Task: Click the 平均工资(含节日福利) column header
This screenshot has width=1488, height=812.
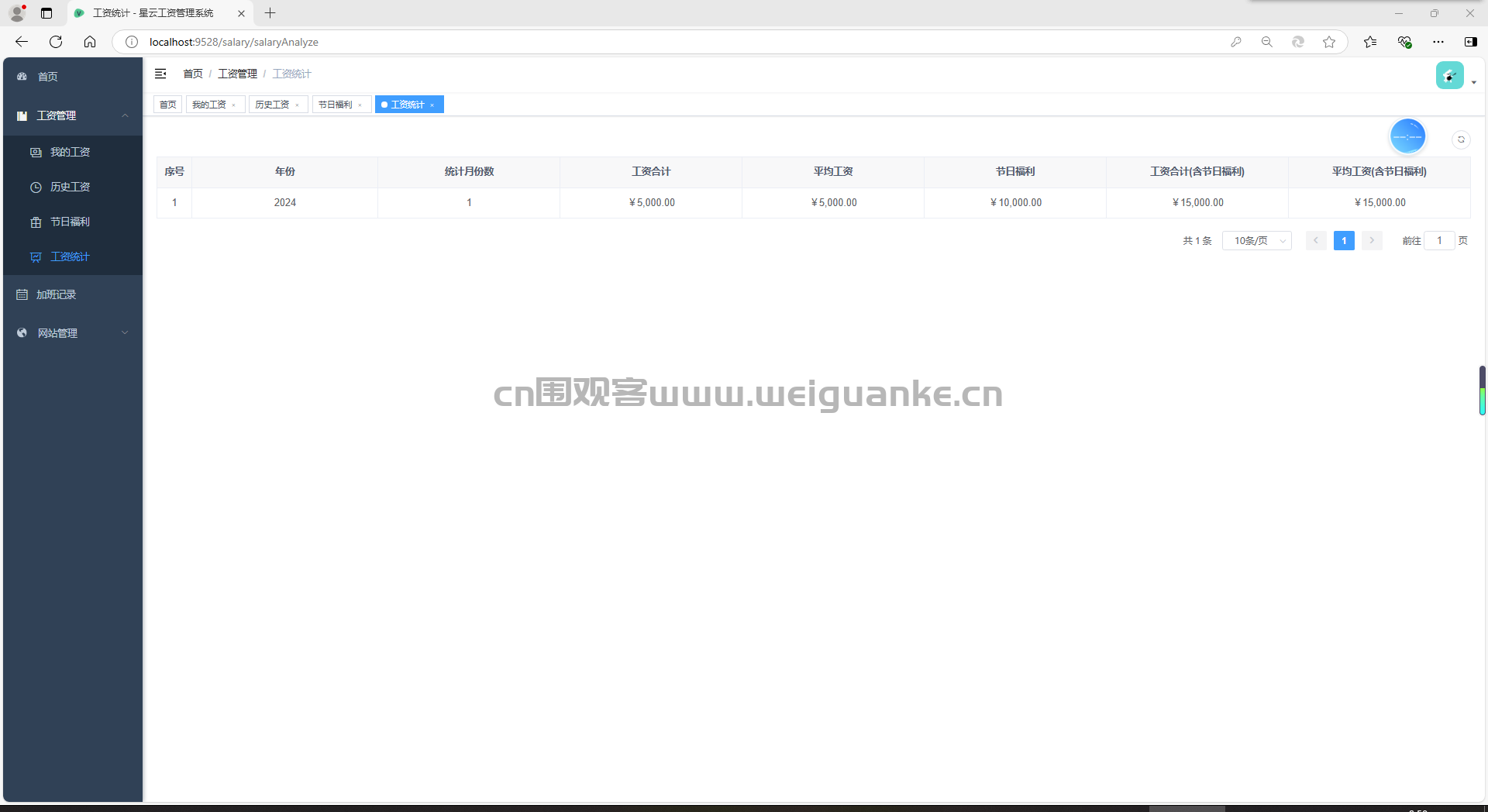Action: pos(1379,172)
